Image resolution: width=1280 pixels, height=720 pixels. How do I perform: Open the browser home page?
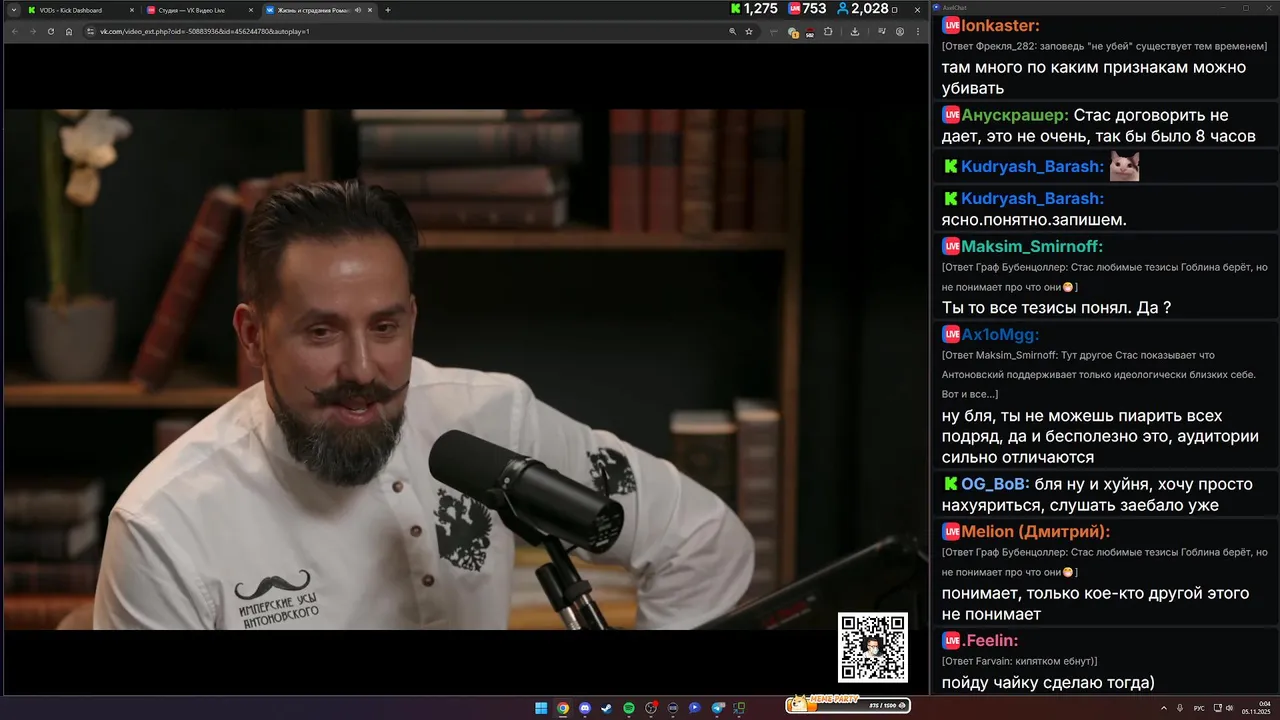pyautogui.click(x=69, y=31)
